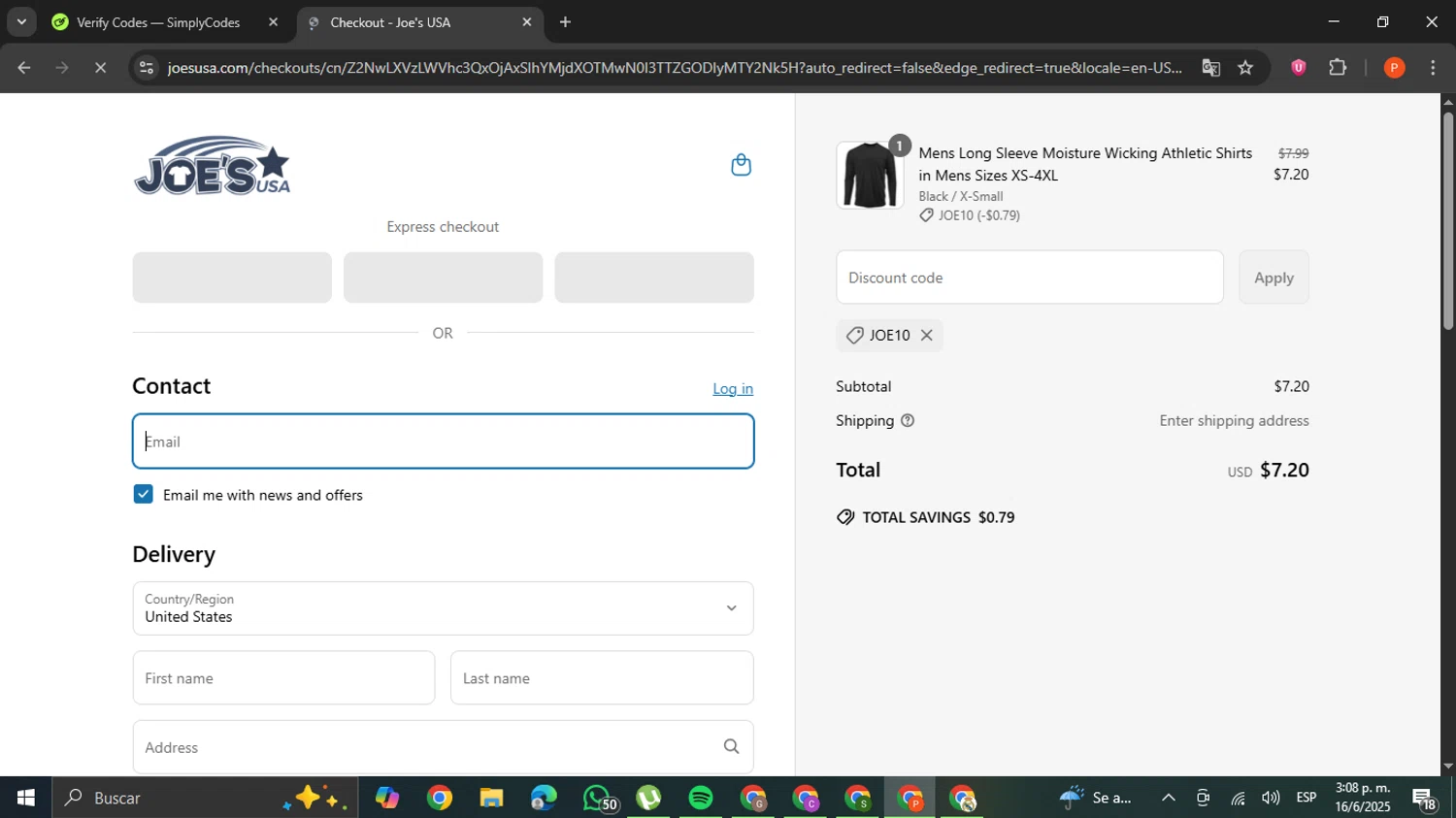Open Spotify from the taskbar

pos(700,798)
